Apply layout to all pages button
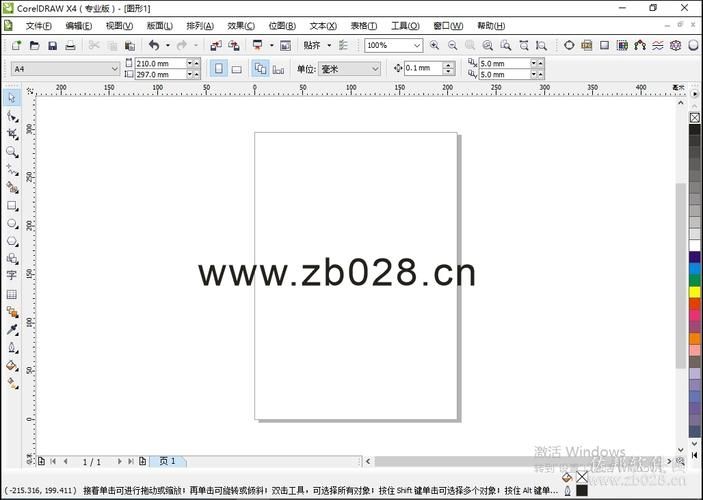Viewport: 703px width, 500px height. [x=260, y=69]
